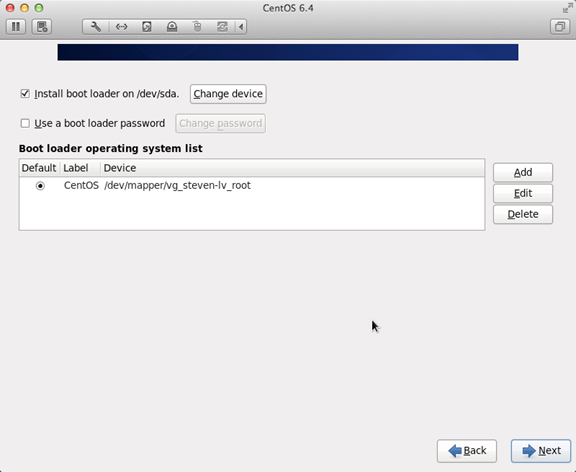The height and width of the screenshot is (472, 576).
Task: Select the CentOS /dev/mapper/vg_steven-lv_root row
Action: (x=252, y=185)
